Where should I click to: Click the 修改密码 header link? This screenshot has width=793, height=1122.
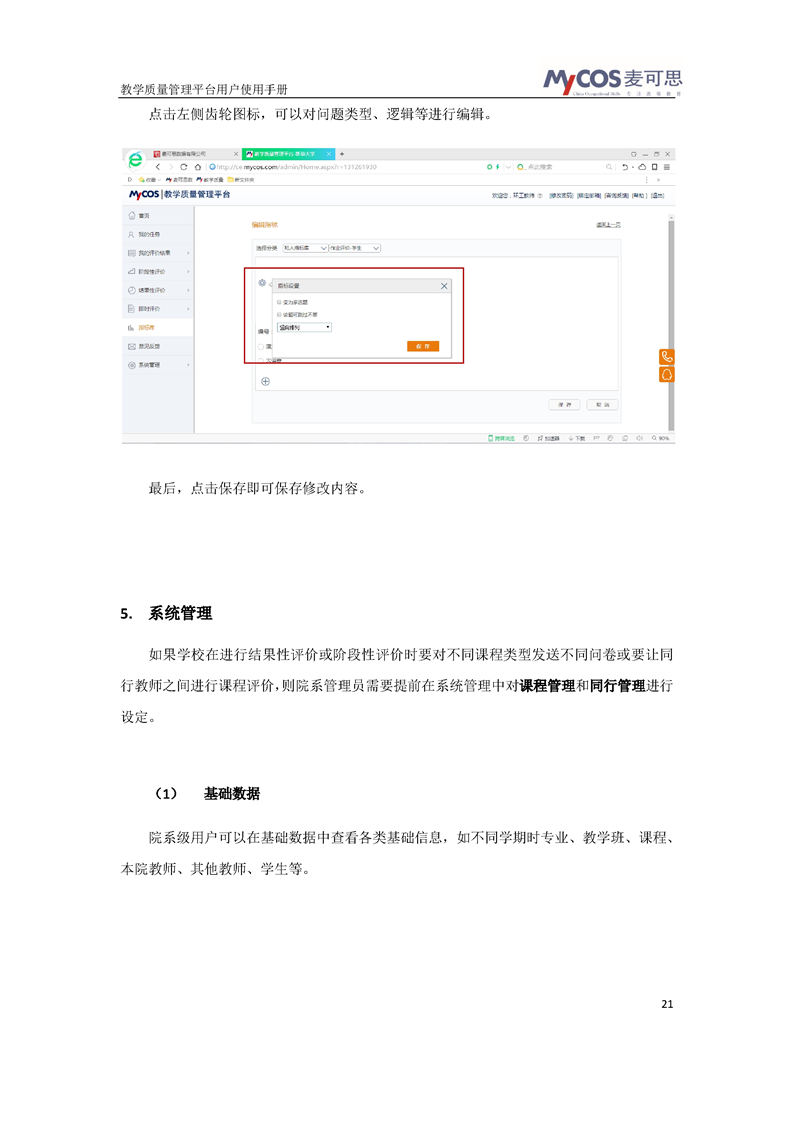[561, 195]
